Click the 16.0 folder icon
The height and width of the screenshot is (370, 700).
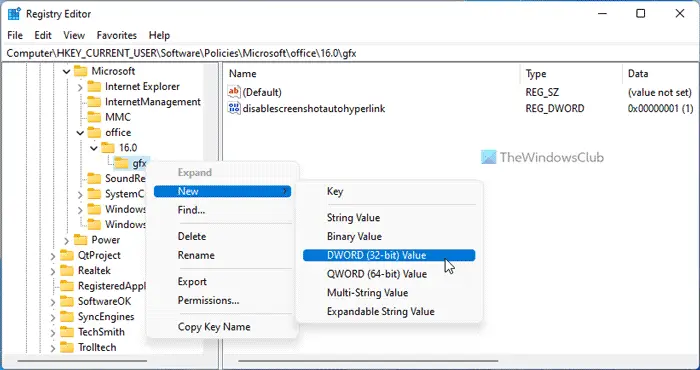108,148
